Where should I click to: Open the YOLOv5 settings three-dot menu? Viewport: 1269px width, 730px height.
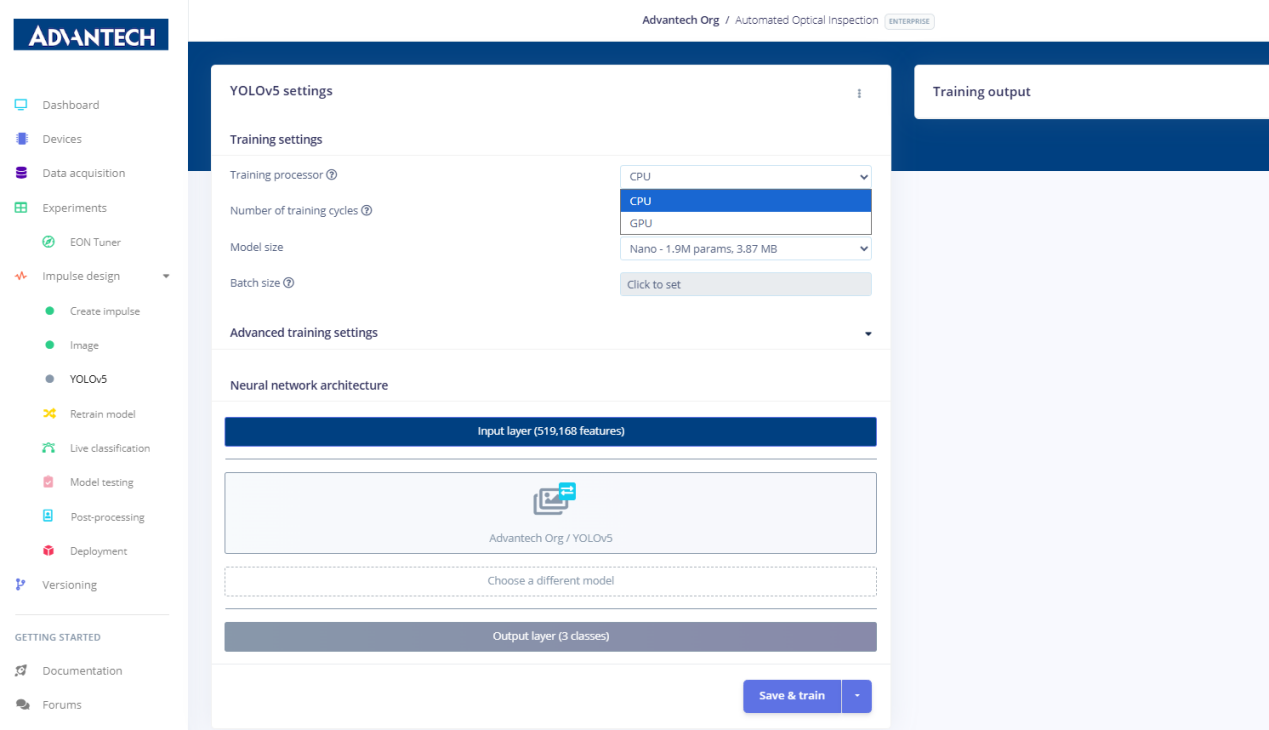859,93
